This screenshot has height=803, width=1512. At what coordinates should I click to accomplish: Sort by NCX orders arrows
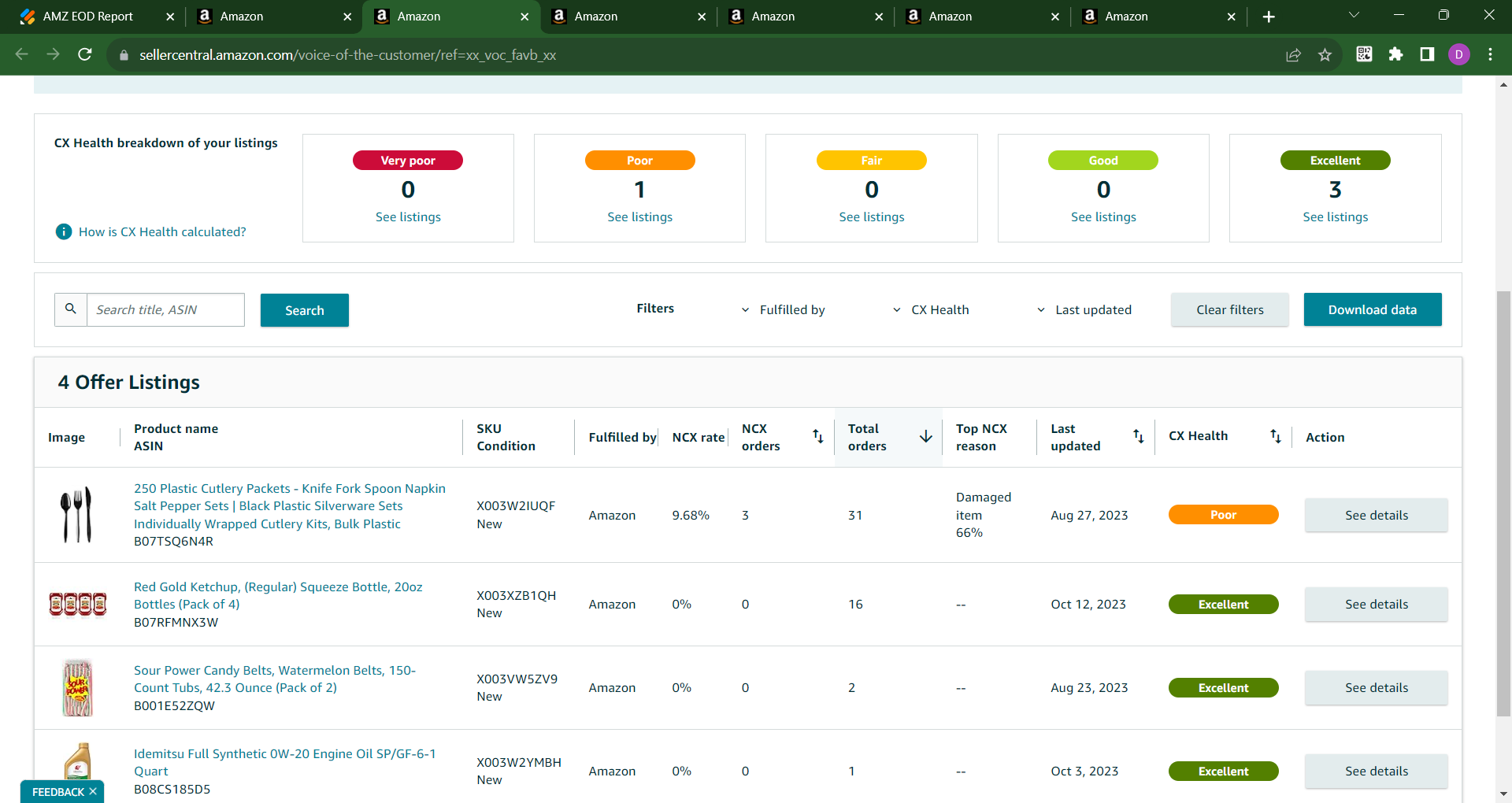pos(817,436)
